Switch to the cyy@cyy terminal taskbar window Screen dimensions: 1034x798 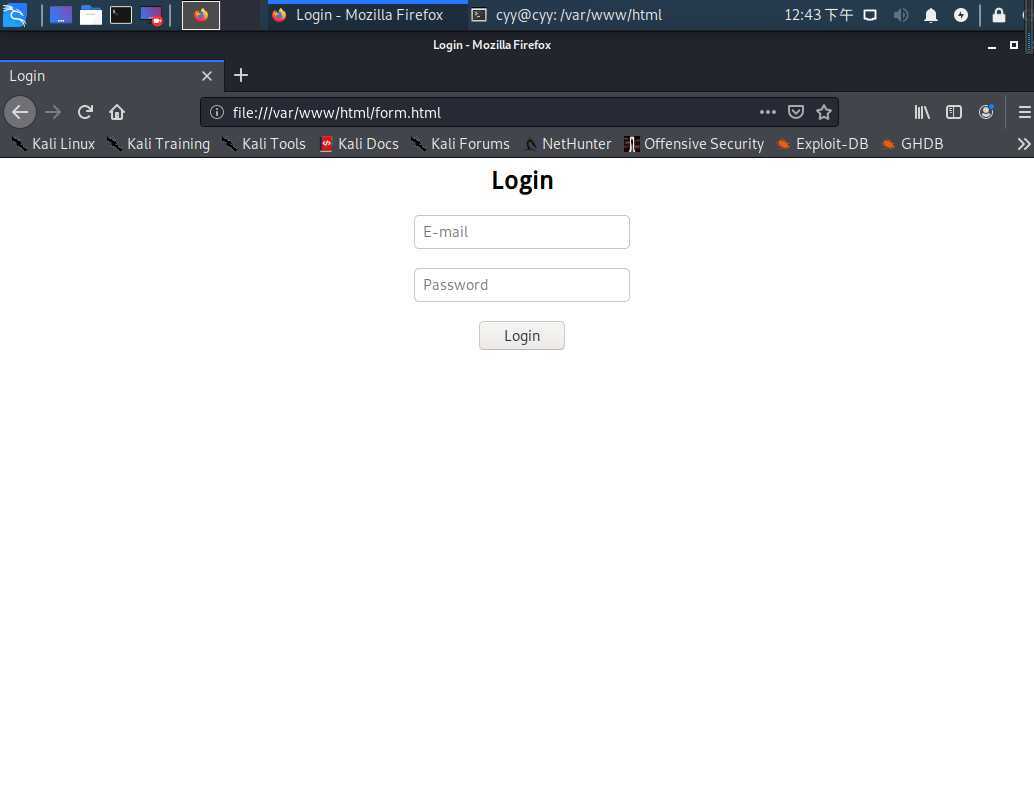click(568, 15)
